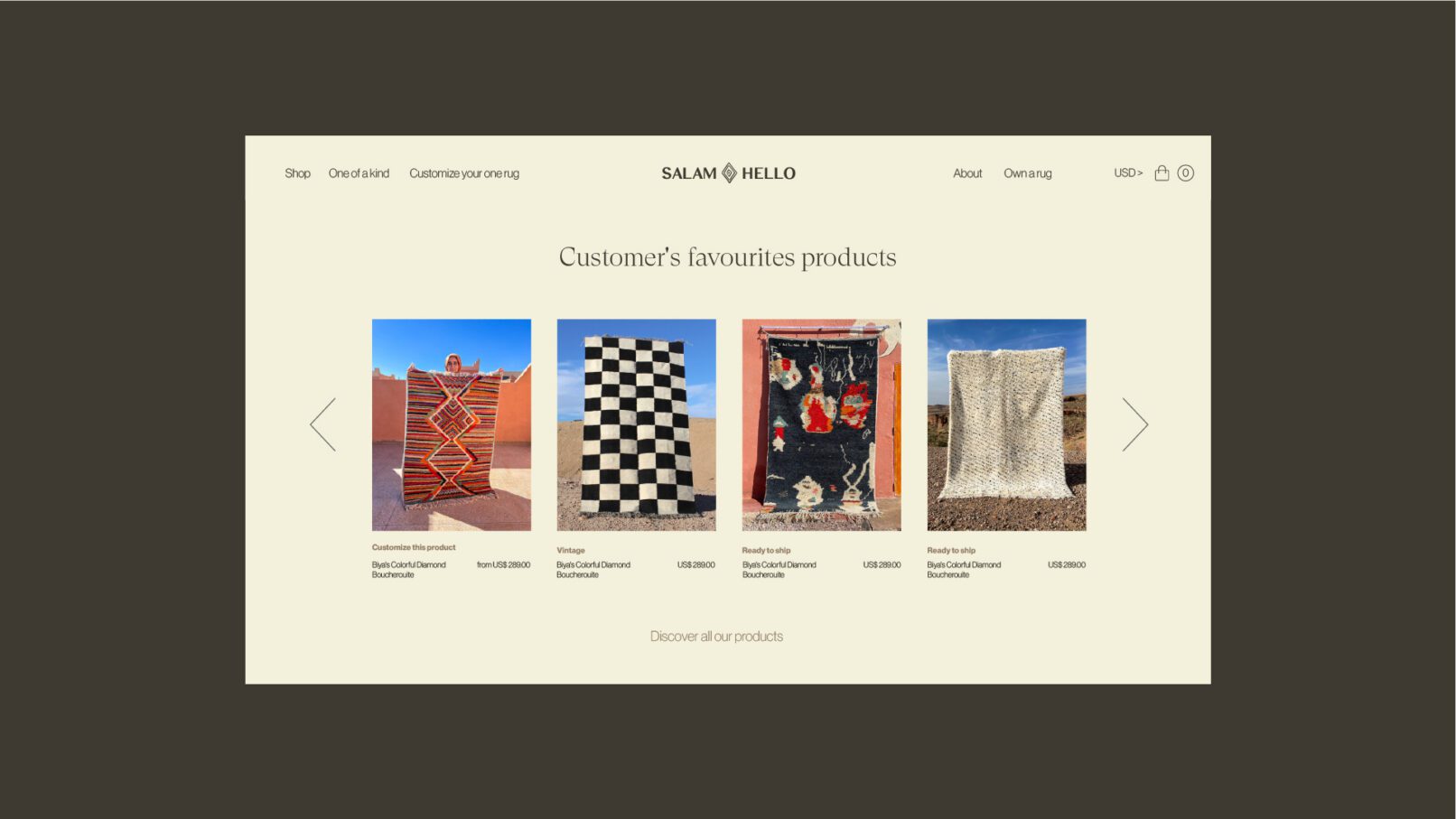Open the black and white checkered rug image

point(637,424)
